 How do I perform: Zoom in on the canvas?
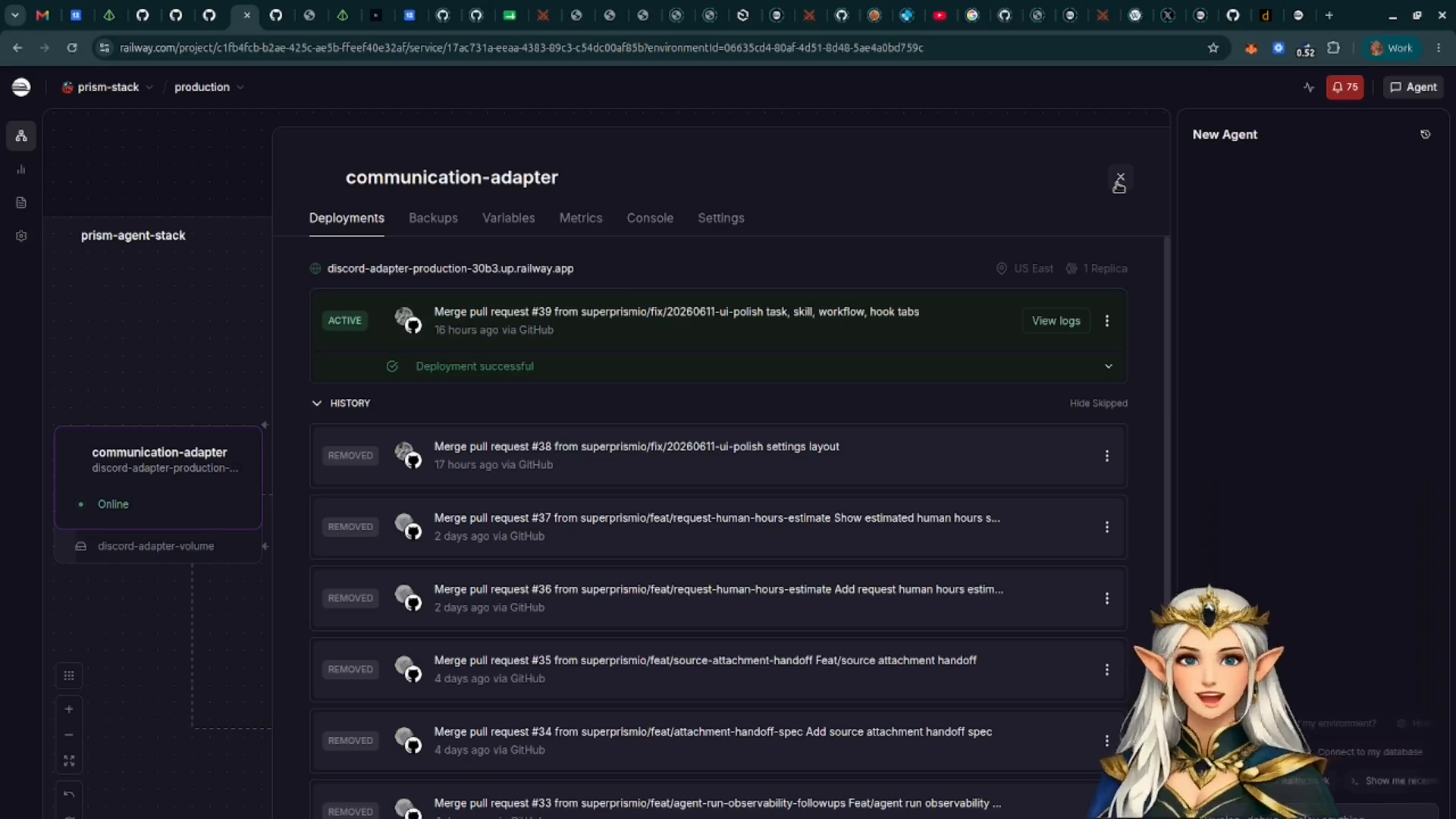[x=69, y=709]
